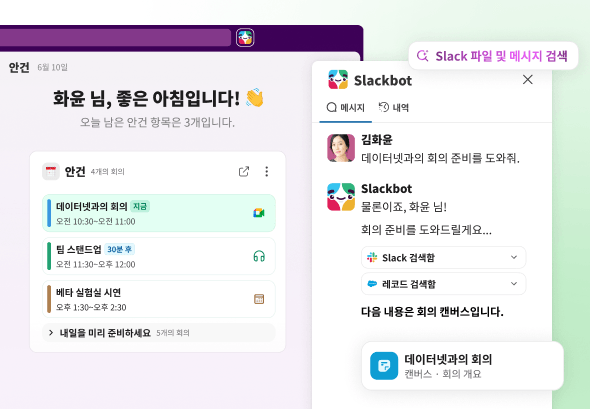Image resolution: width=590 pixels, height=409 pixels.
Task: Click the calendar icon for 베타 실험실 시연
Action: (259, 299)
